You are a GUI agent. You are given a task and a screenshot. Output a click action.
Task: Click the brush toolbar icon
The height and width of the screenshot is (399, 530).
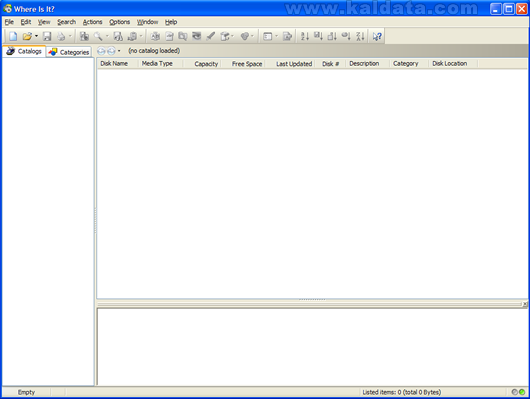coord(211,36)
